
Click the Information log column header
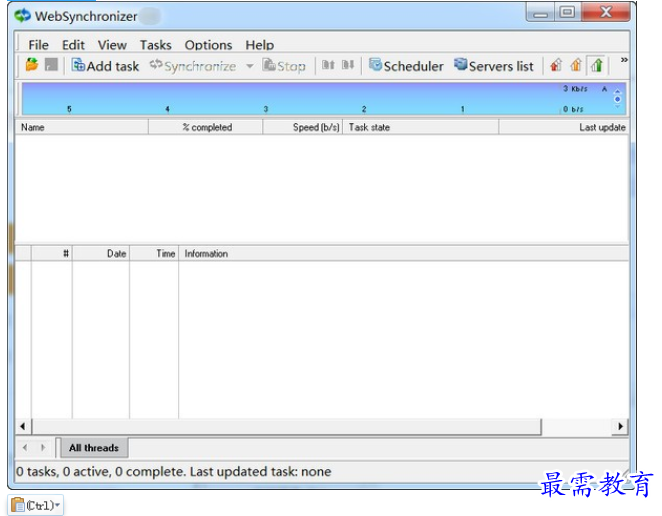404,253
